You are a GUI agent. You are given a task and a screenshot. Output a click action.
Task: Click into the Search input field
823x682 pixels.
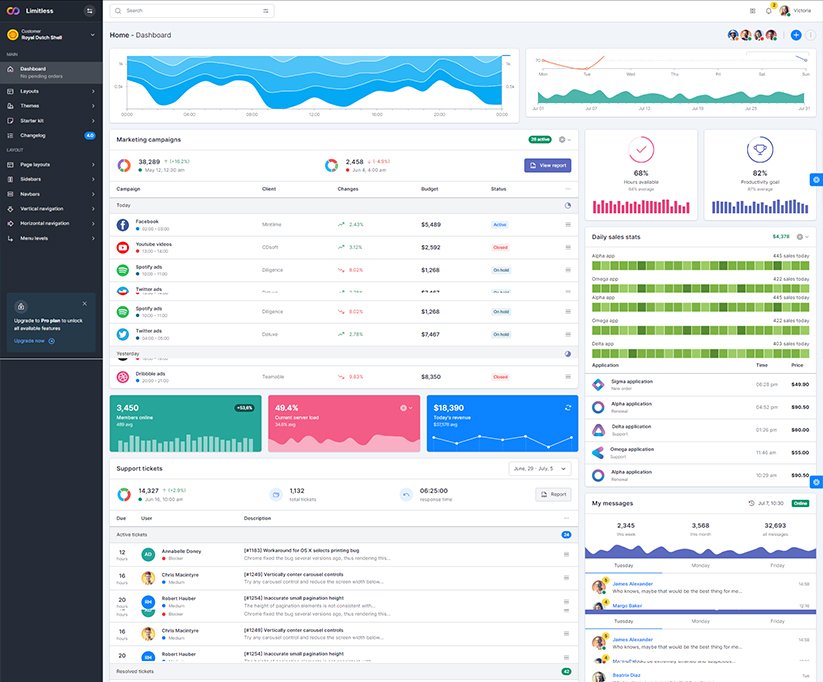click(x=190, y=11)
